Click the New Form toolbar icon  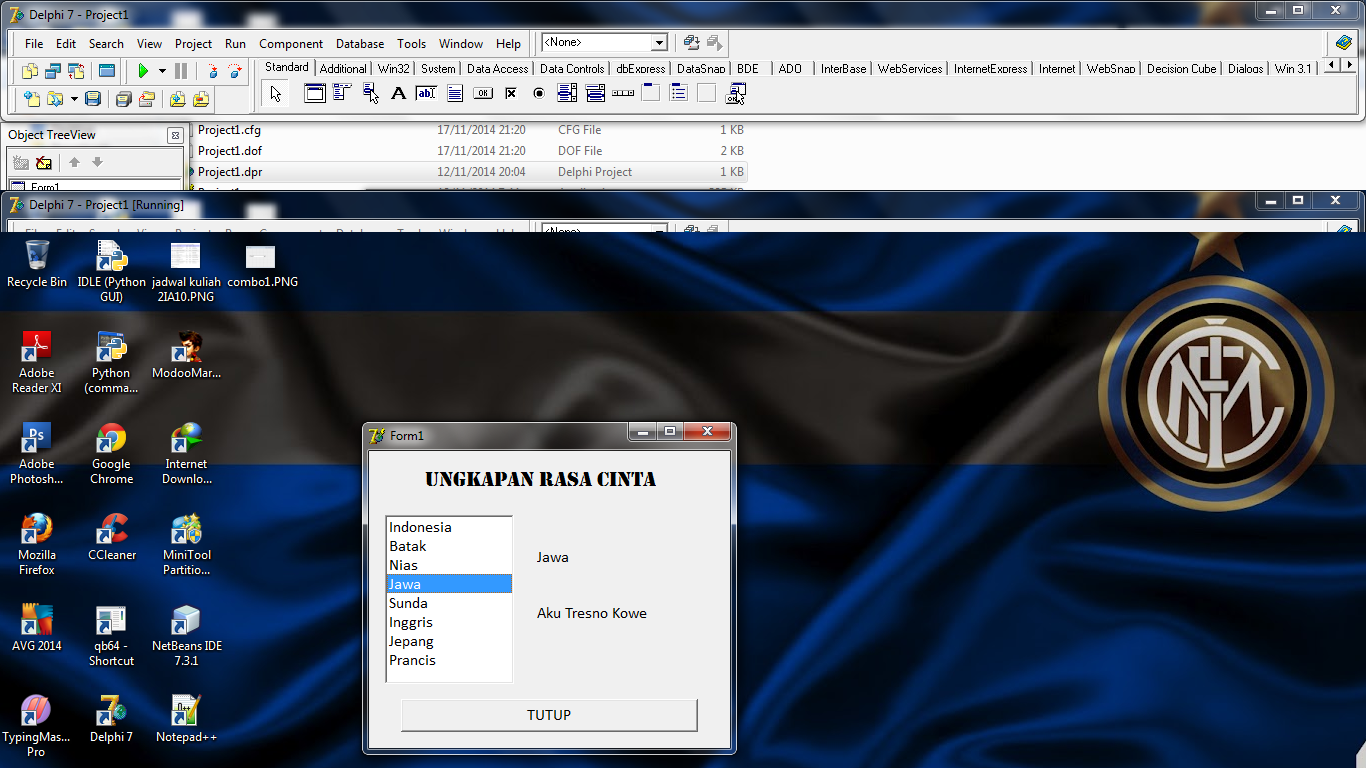point(106,71)
